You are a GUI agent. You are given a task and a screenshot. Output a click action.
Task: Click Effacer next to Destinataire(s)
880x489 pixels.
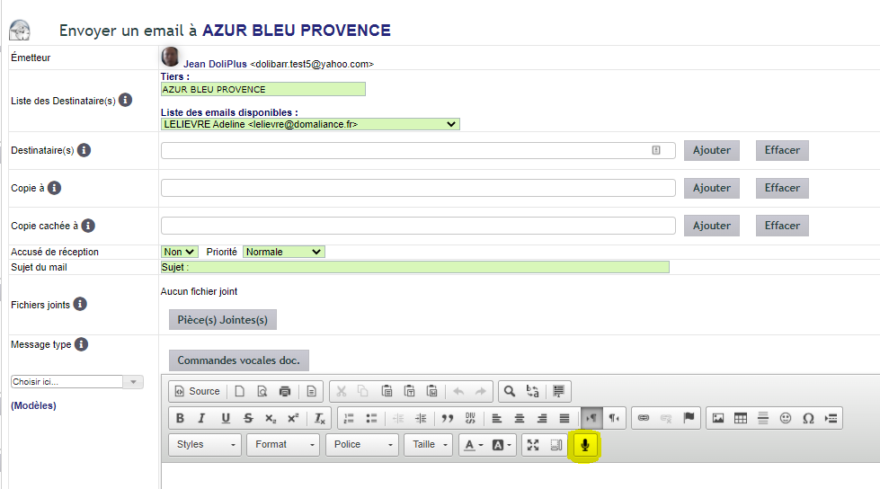[x=782, y=150]
